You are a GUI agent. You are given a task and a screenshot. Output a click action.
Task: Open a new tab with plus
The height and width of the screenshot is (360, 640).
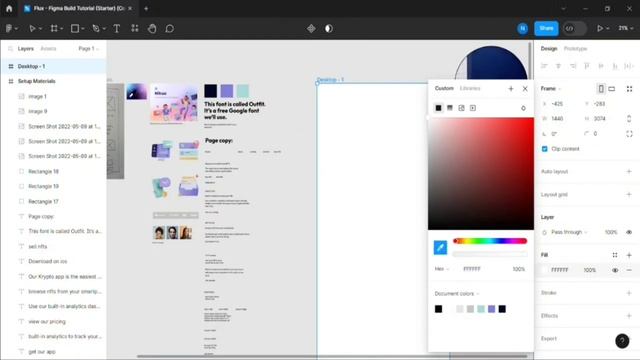pyautogui.click(x=146, y=8)
